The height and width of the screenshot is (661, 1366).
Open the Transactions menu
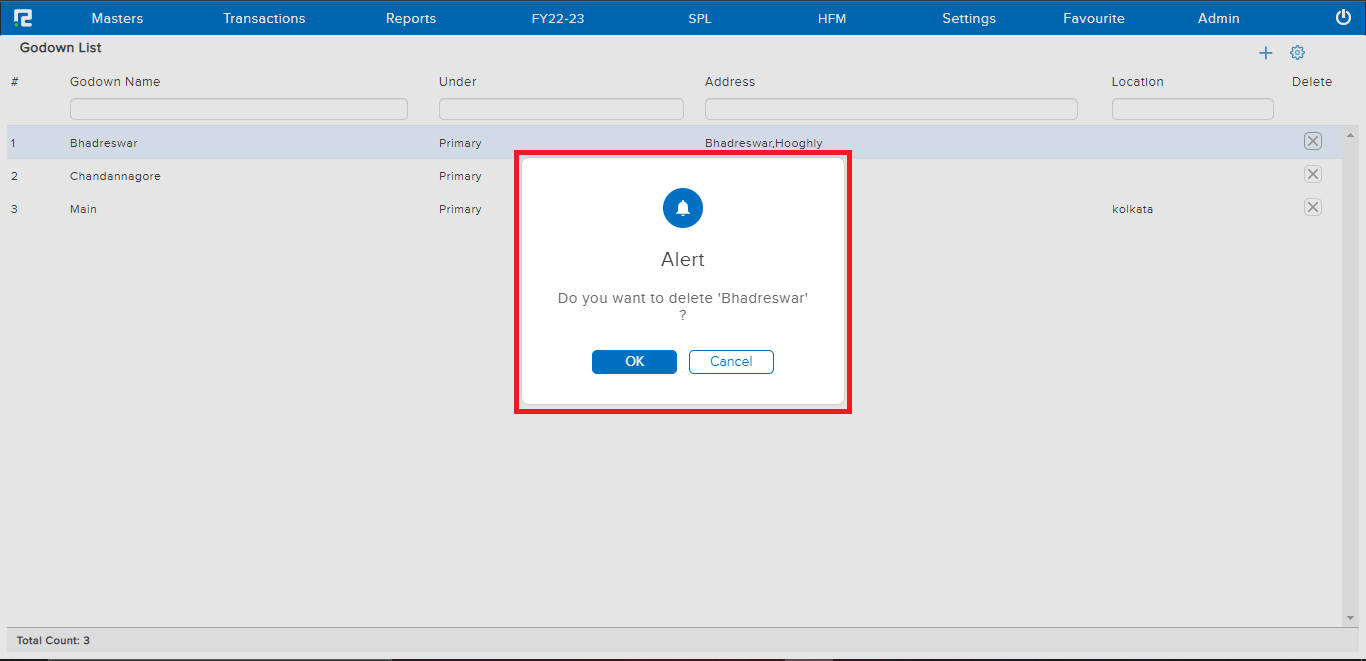[x=264, y=18]
